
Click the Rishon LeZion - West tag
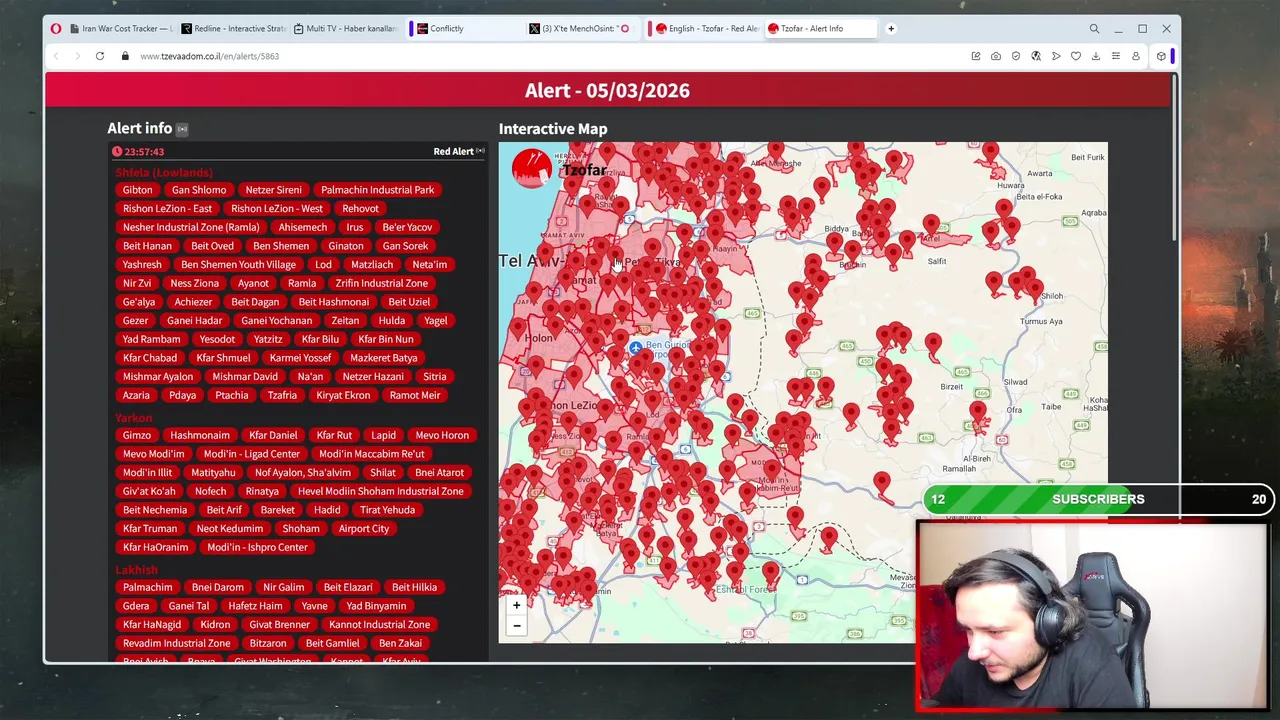tap(277, 209)
